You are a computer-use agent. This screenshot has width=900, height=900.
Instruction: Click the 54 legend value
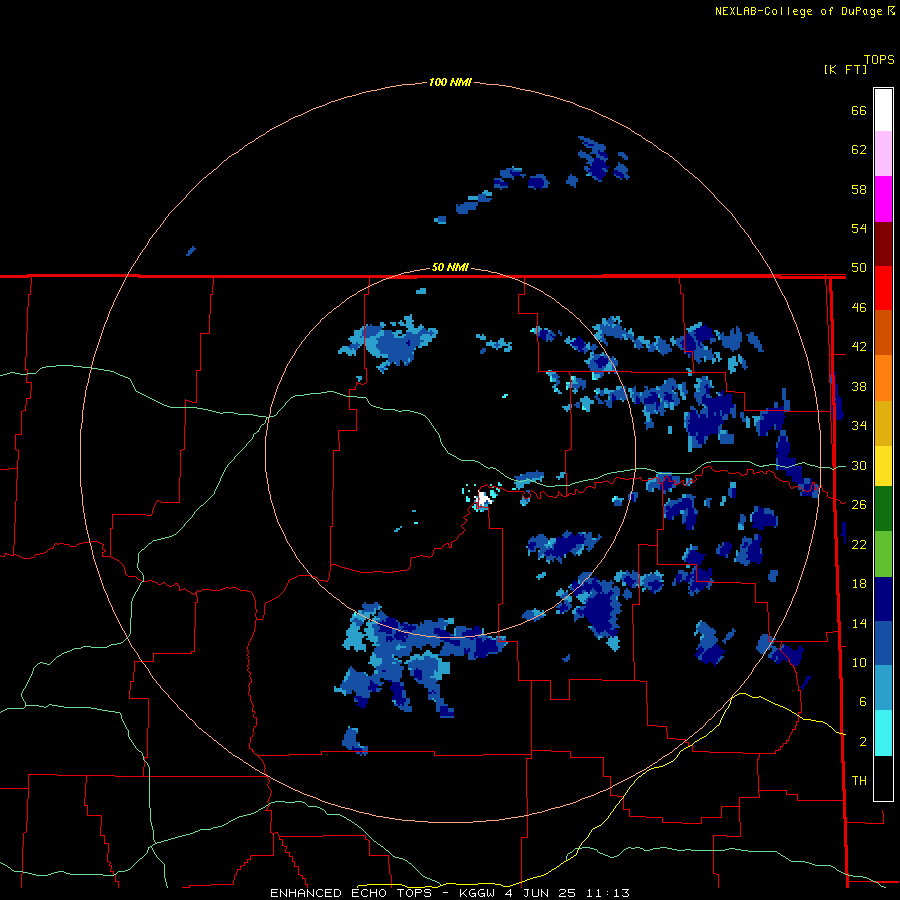click(859, 228)
